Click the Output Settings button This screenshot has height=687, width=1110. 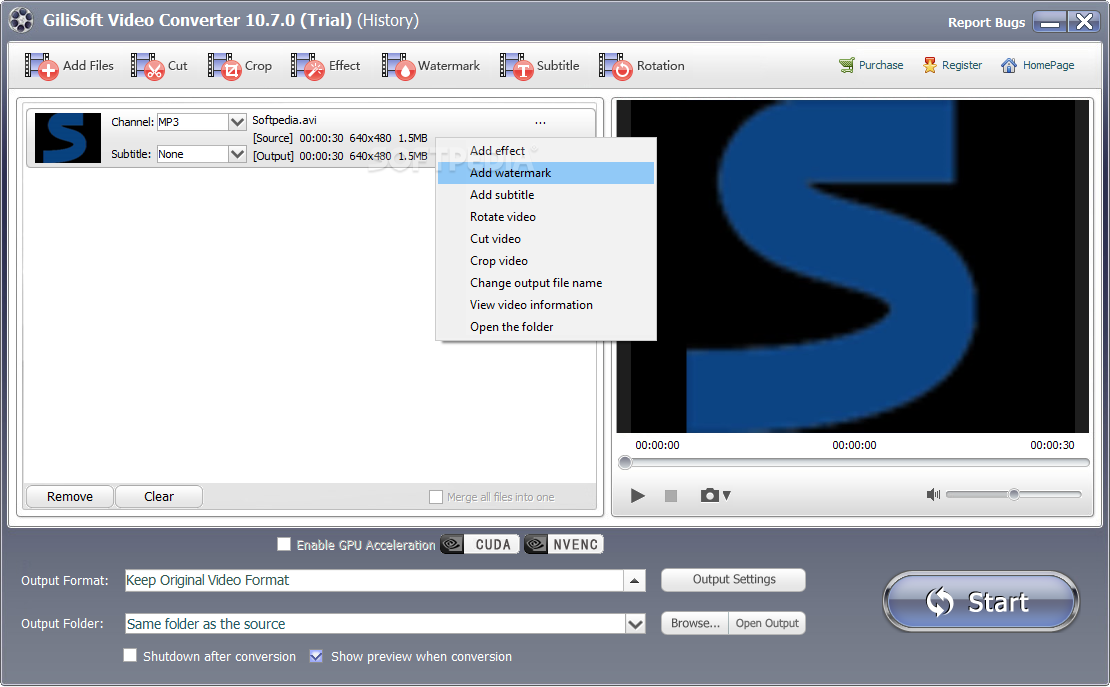coord(733,580)
